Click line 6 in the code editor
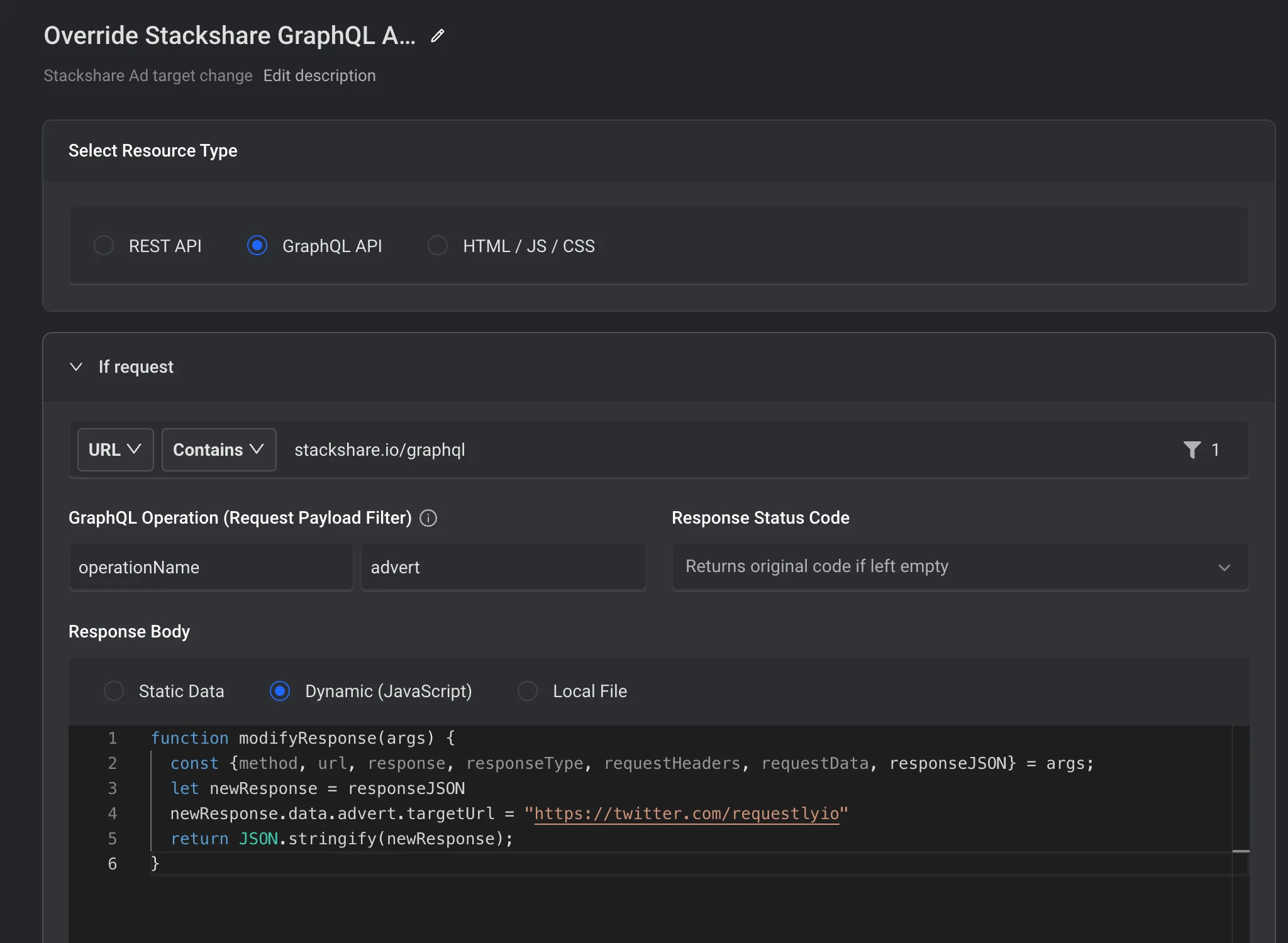1288x943 pixels. tap(377, 864)
